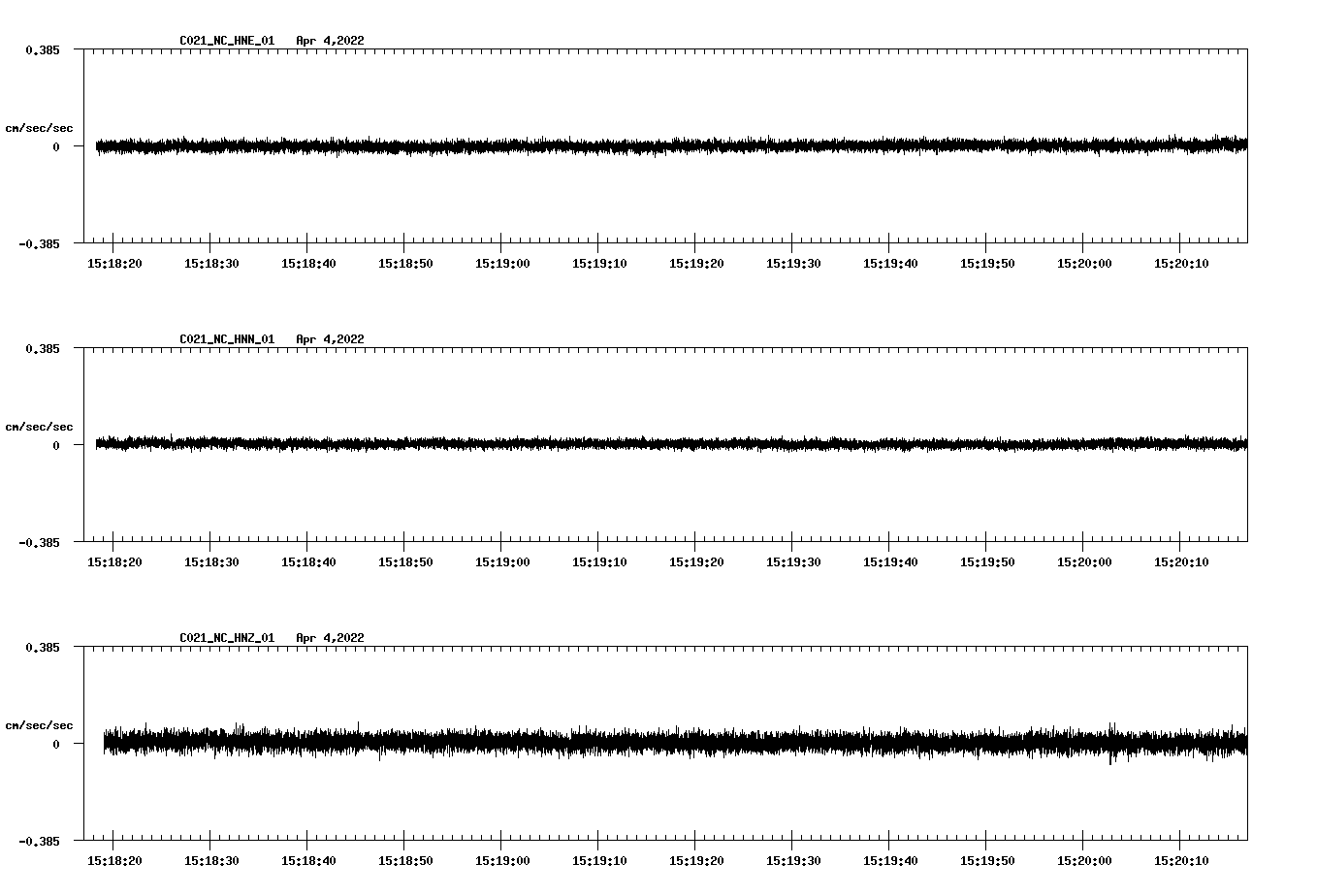Pick the 15:18:40 time label under HNE plot
The image size is (1317, 896).
[x=308, y=264]
